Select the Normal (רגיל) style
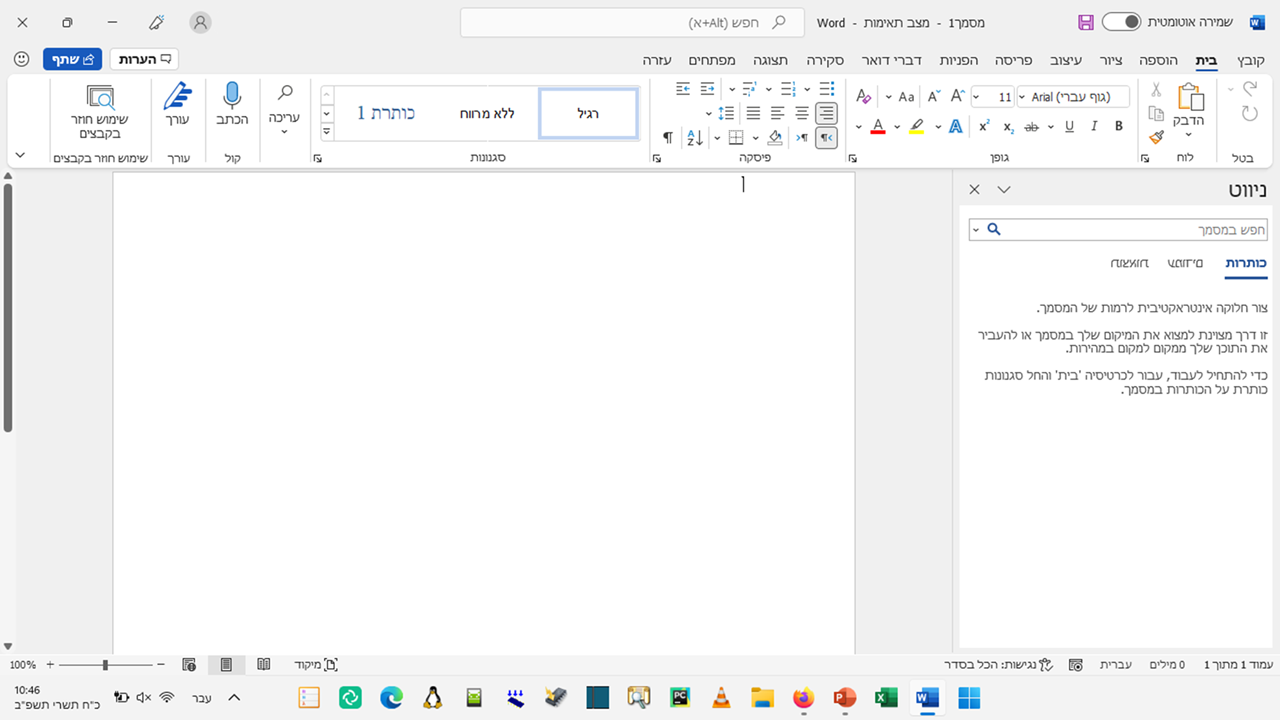Viewport: 1280px width, 720px height. [588, 113]
